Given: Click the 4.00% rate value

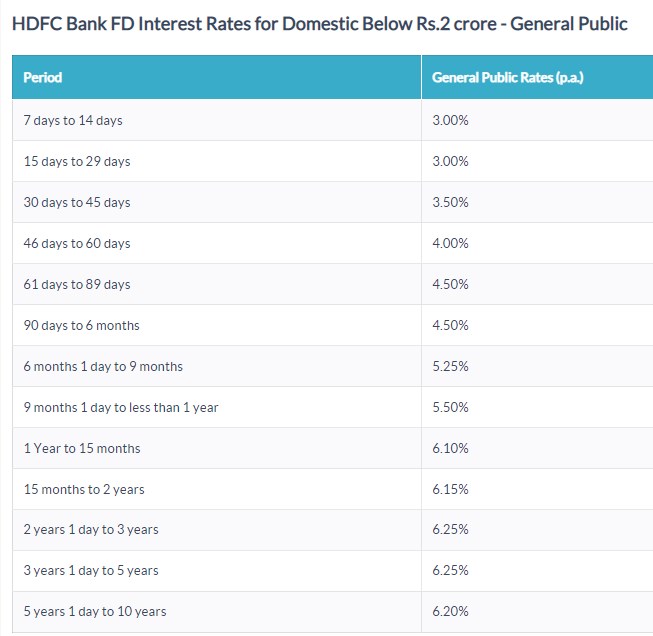Looking at the screenshot, I should [x=450, y=243].
